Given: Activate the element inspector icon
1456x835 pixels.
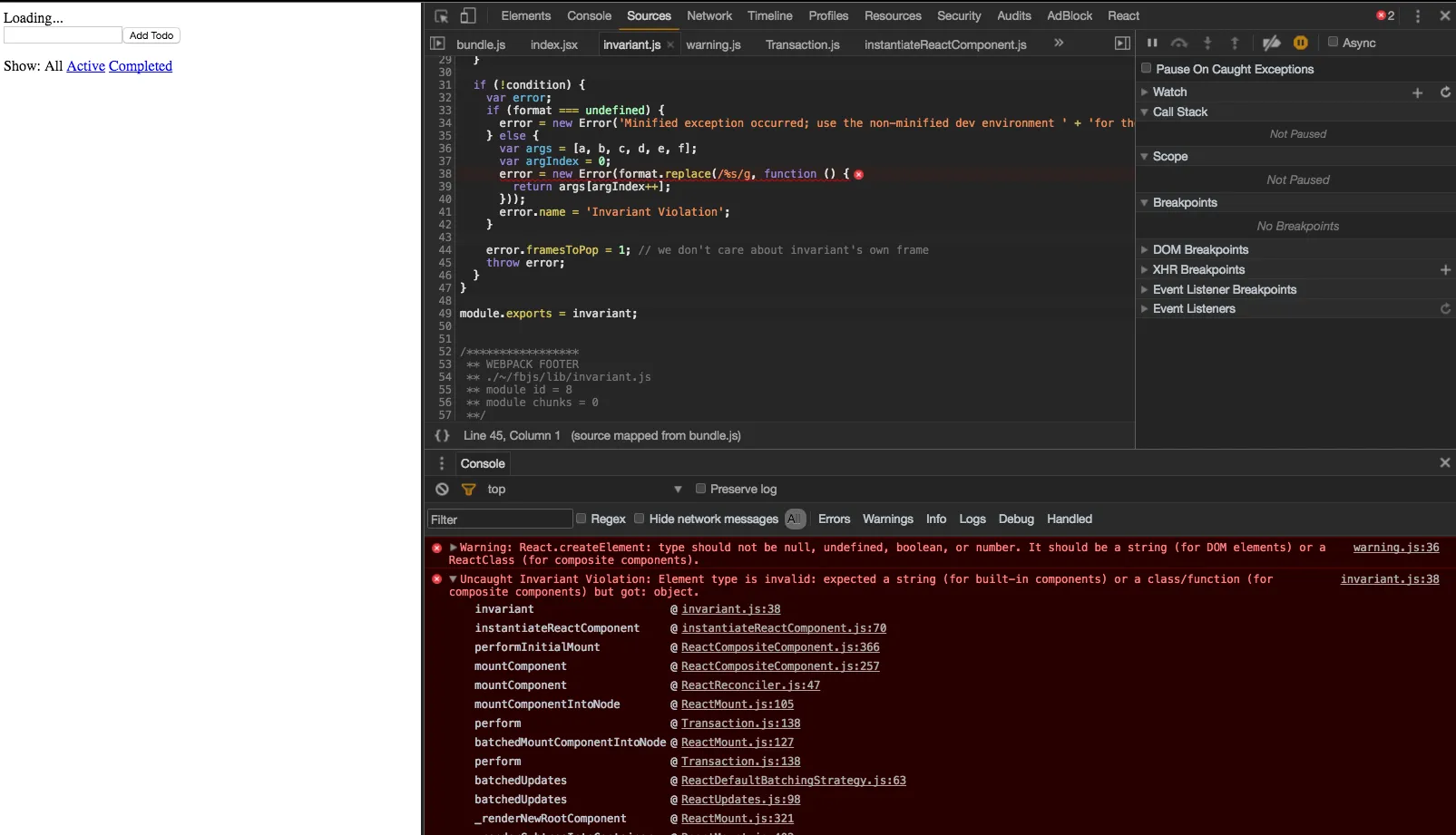Looking at the screenshot, I should pyautogui.click(x=442, y=16).
